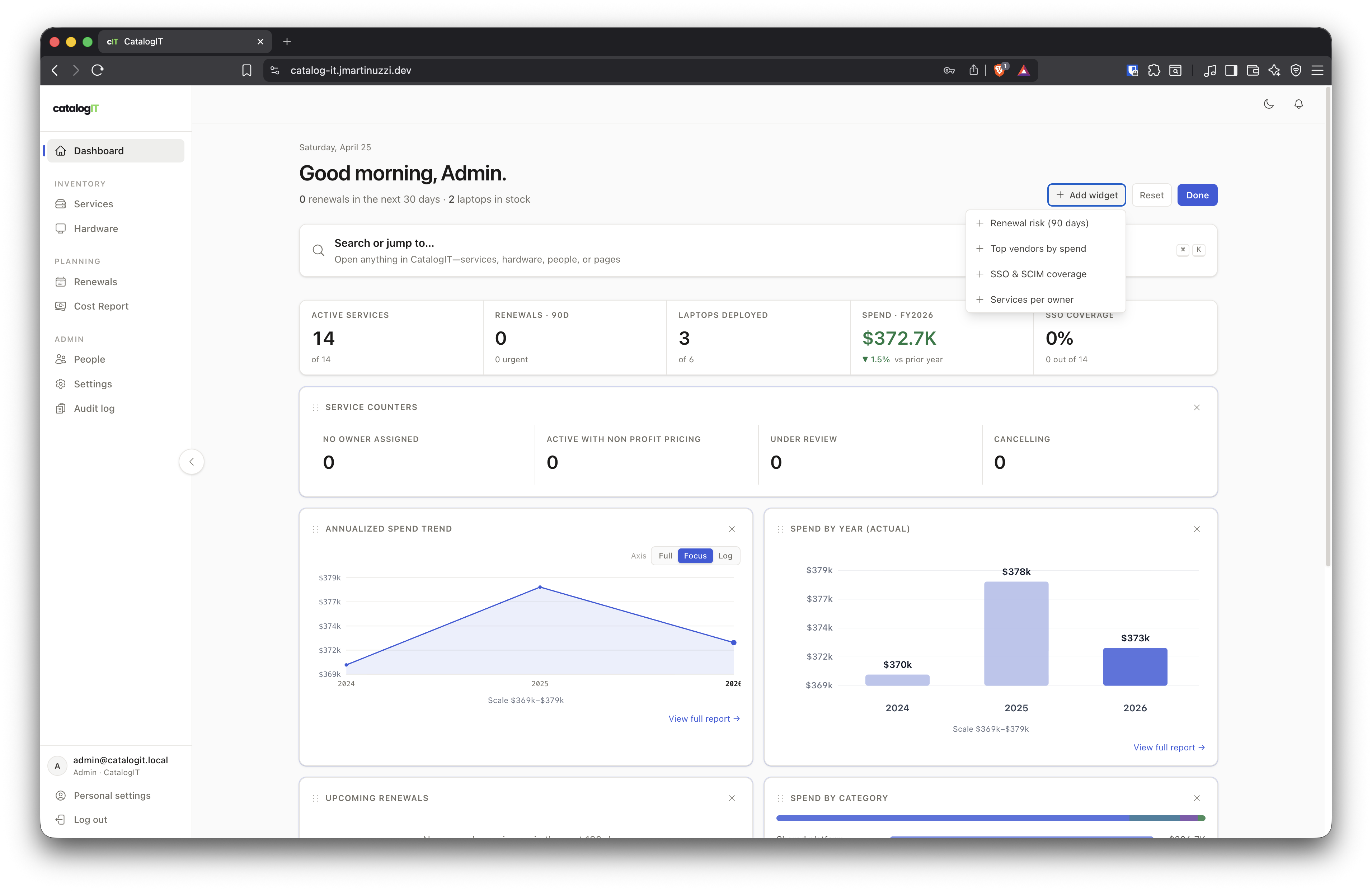Screen dimensions: 1372x891
Task: Click the 2026 data point on trend line
Action: (x=733, y=643)
